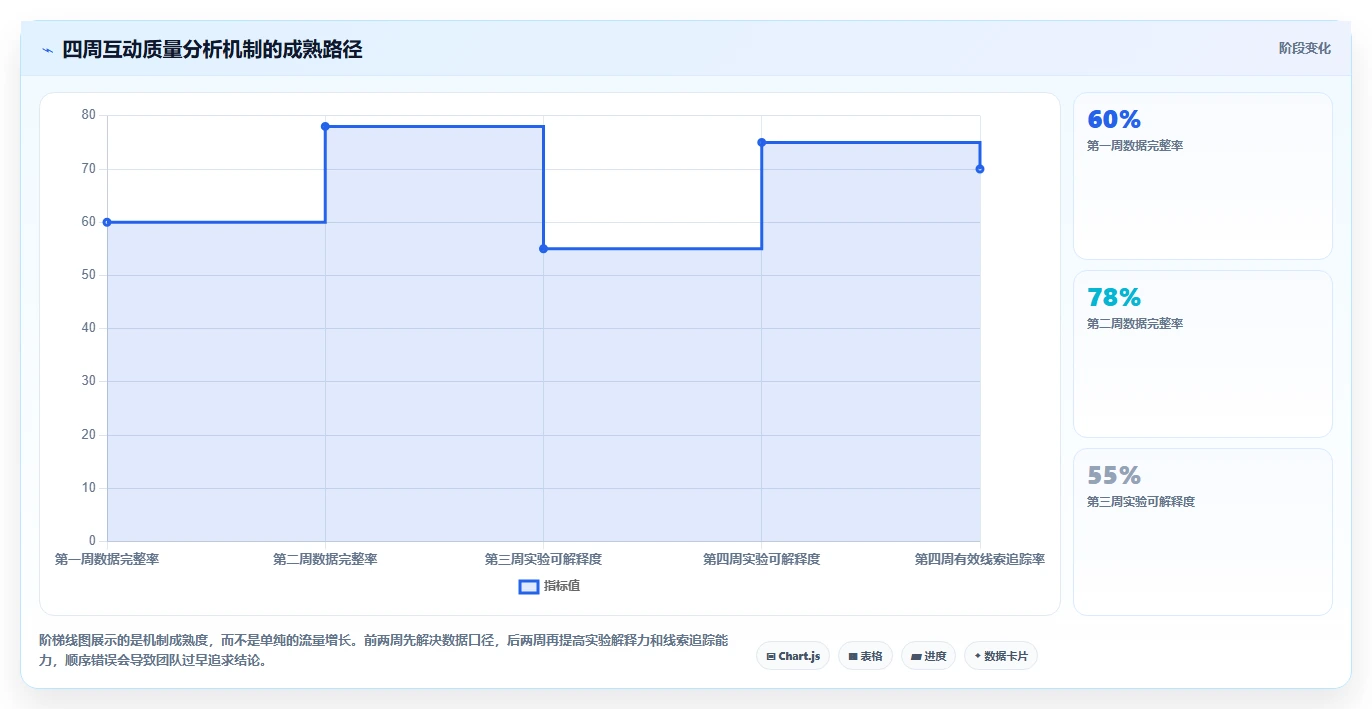Click the x-axis label 第四周有效线索追踪率
This screenshot has width=1372, height=709.
tap(980, 559)
